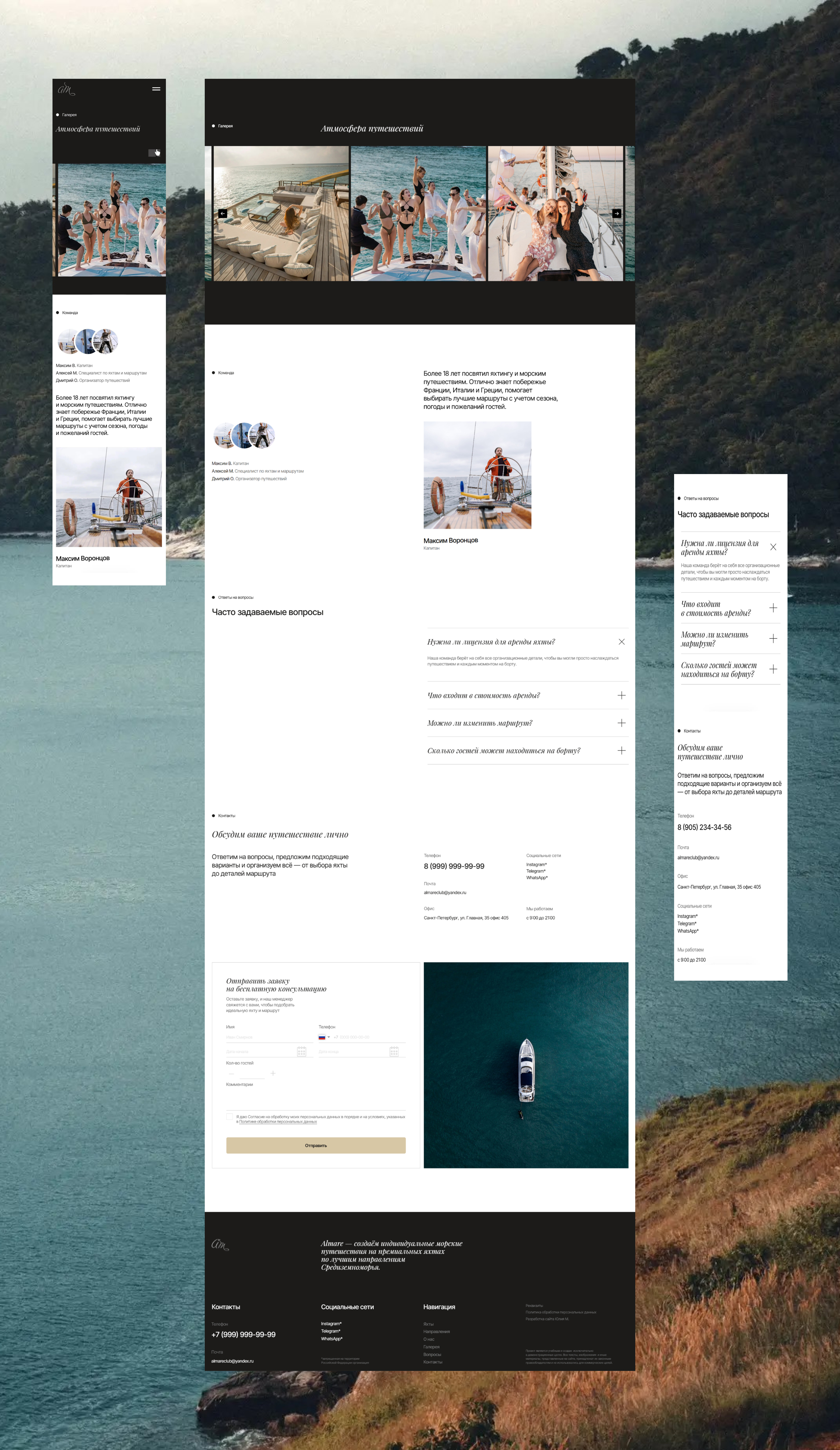Expand desktop FAQ "Можно ли изменить маршрут?"
The image size is (840, 1450).
pos(622,723)
